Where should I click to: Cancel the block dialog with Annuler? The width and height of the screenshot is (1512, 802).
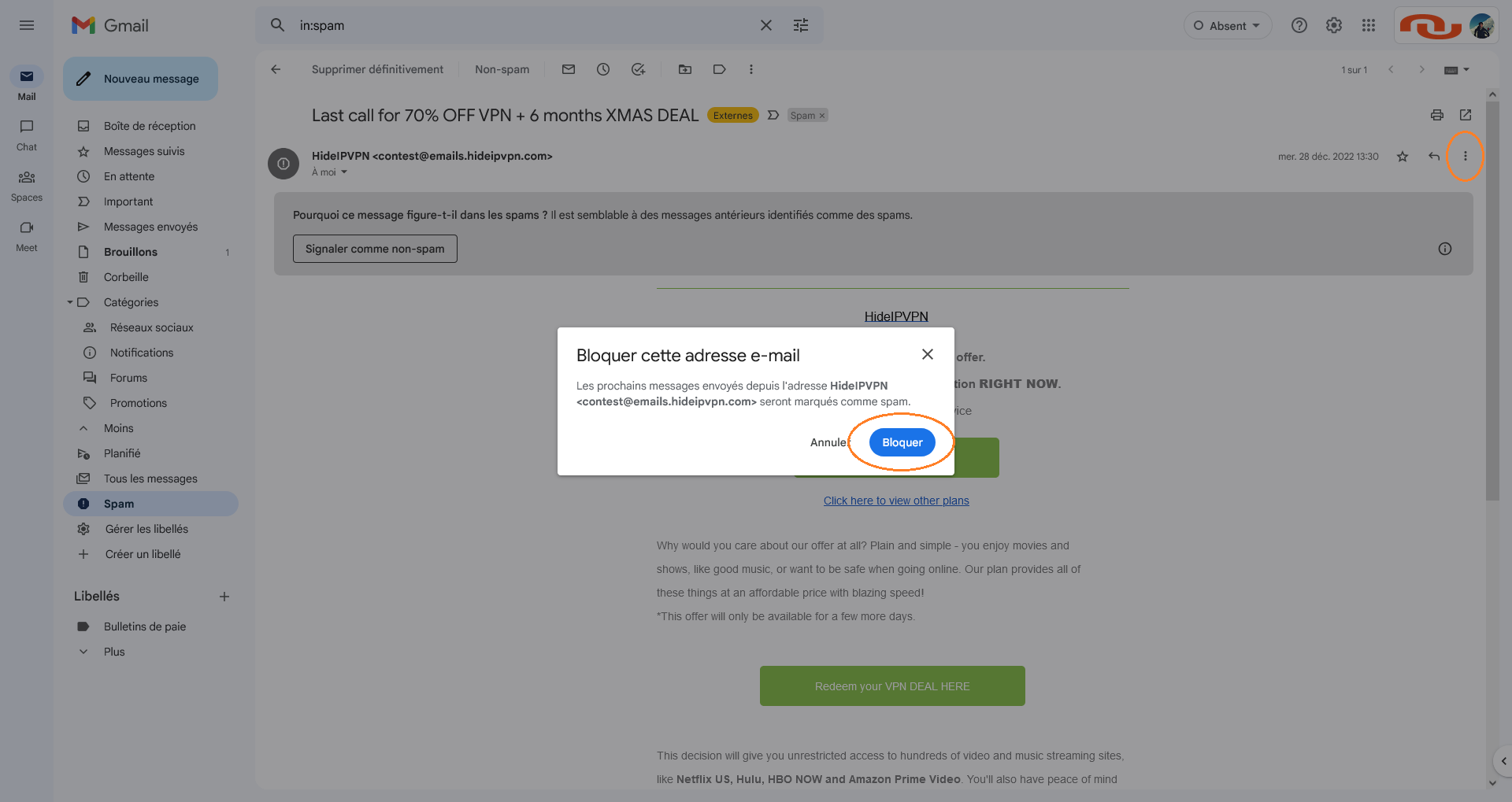point(829,442)
